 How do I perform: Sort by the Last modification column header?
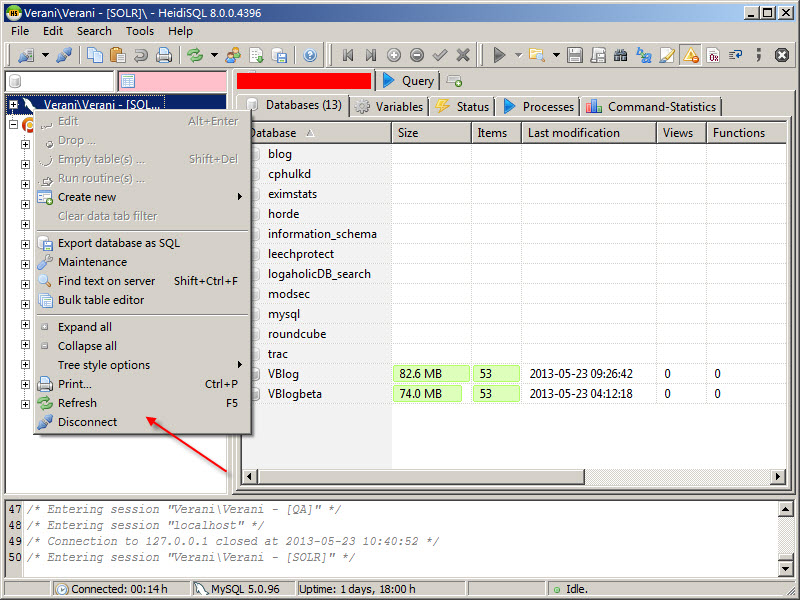tap(586, 133)
